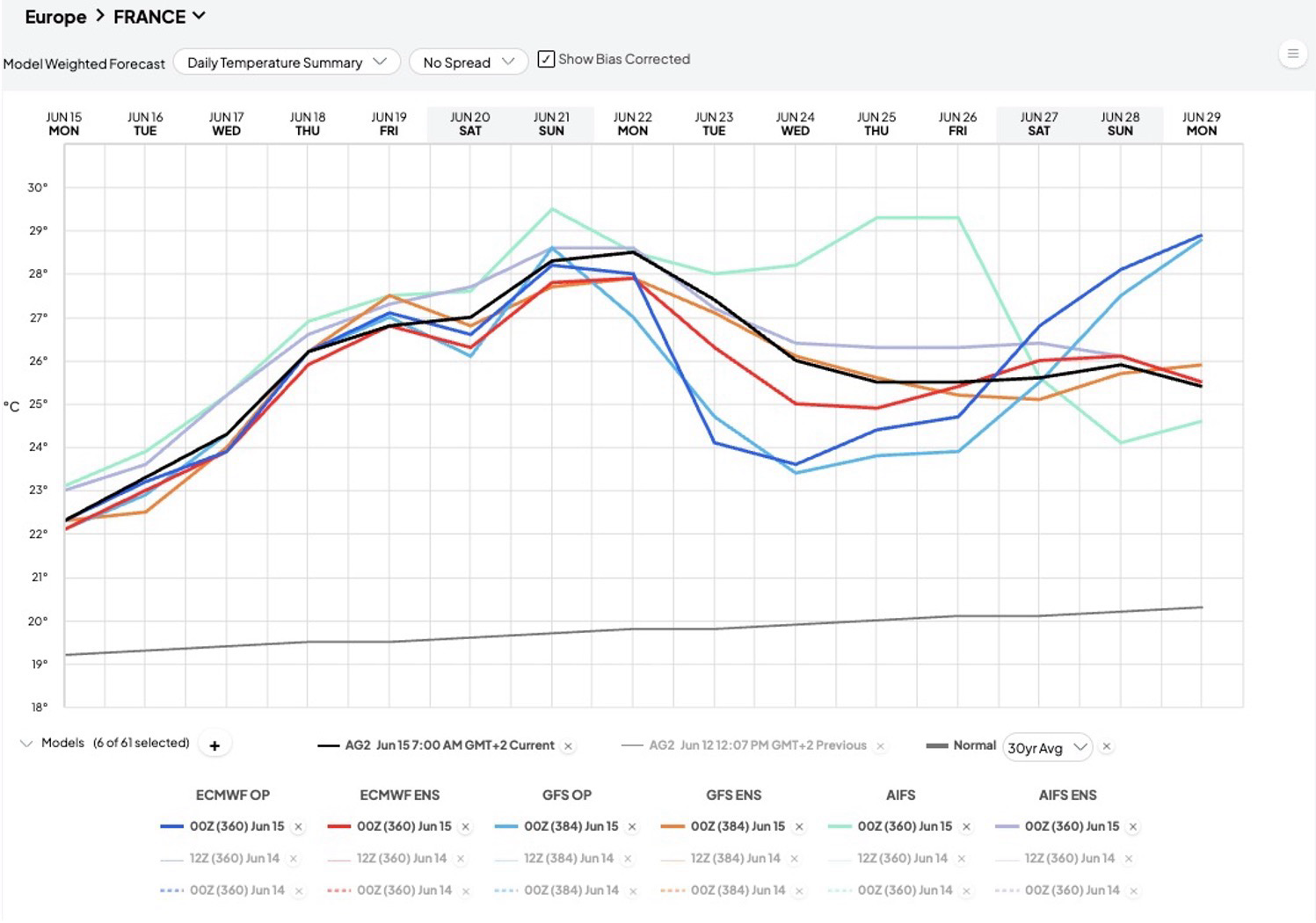This screenshot has height=923, width=1316.
Task: Remove AIFS ENS 00Z Jun 15 run
Action: click(1133, 827)
